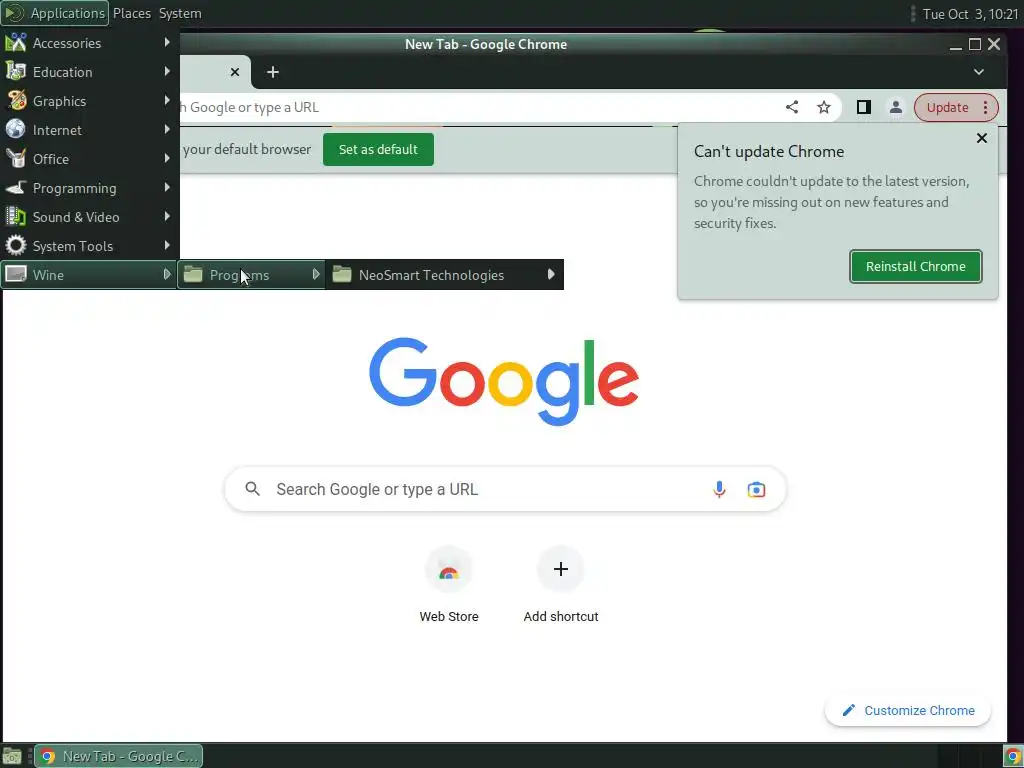Click the Internet submenu arrow

coord(167,129)
